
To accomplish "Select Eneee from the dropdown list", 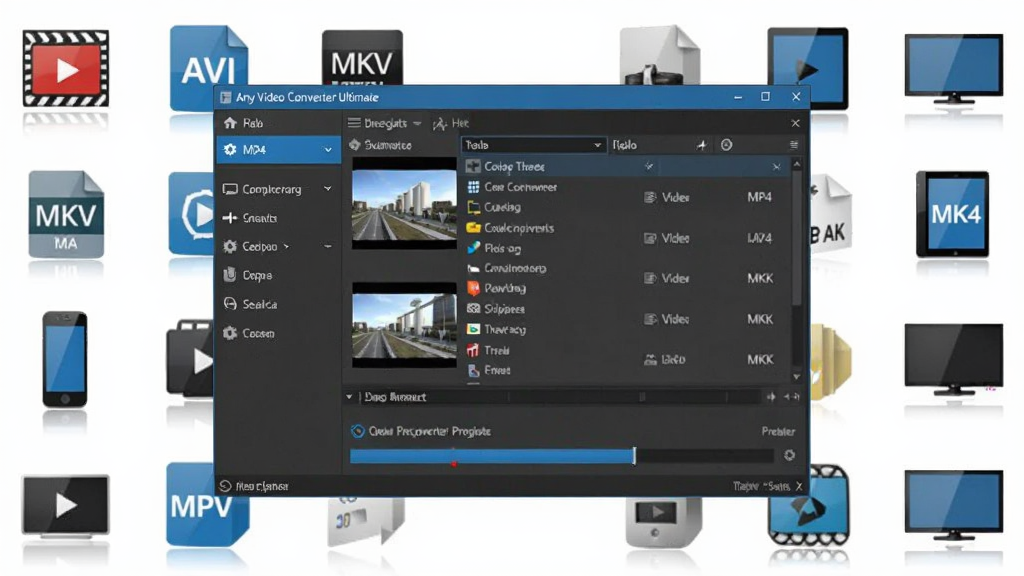I will 497,370.
